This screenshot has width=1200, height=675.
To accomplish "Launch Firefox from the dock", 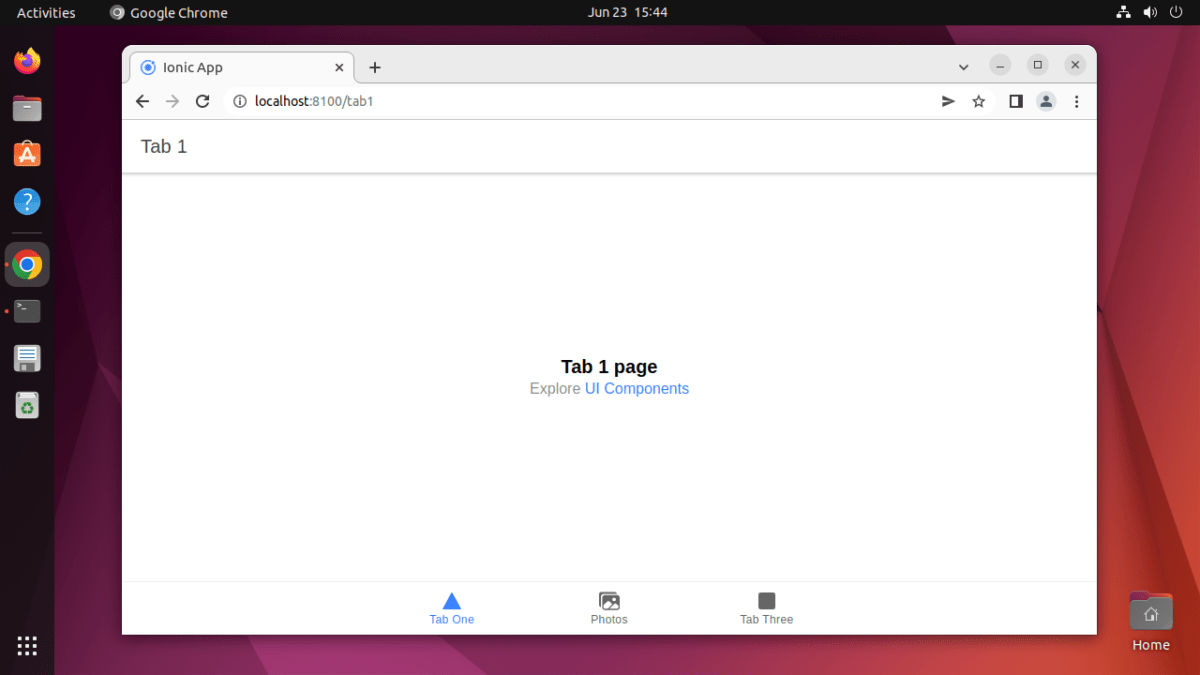I will (x=27, y=61).
